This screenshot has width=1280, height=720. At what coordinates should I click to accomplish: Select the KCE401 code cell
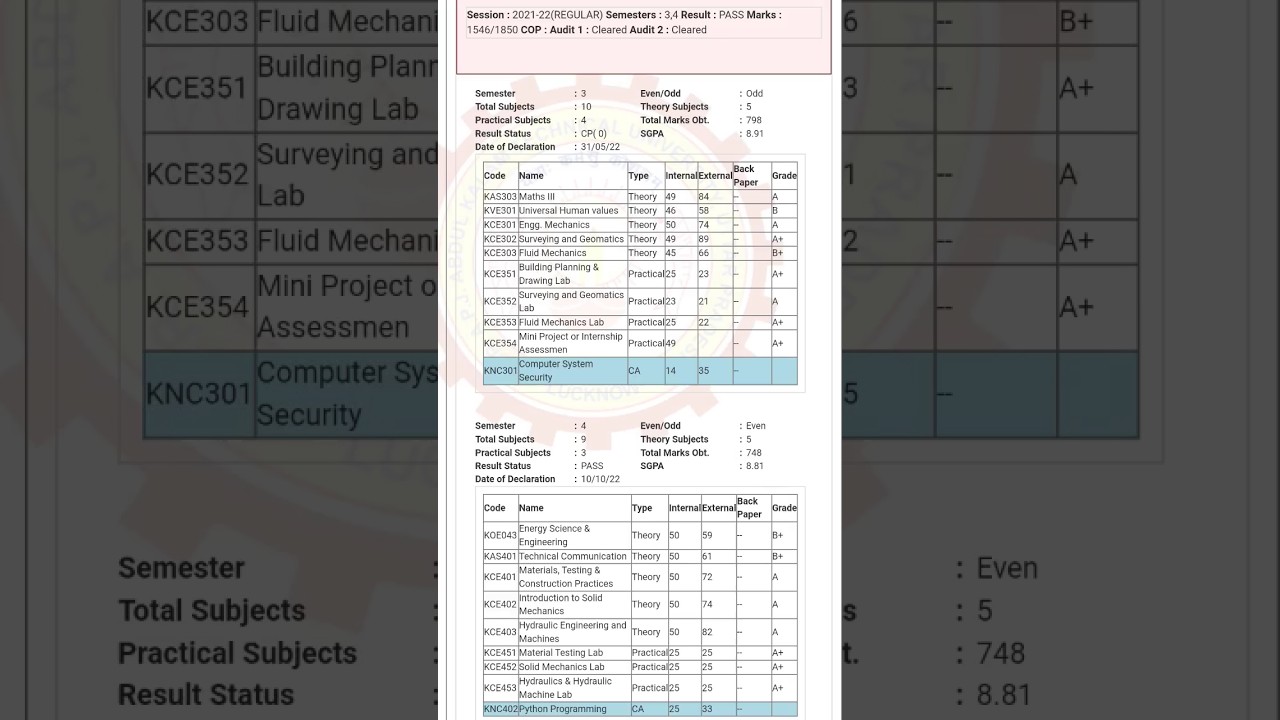[500, 577]
